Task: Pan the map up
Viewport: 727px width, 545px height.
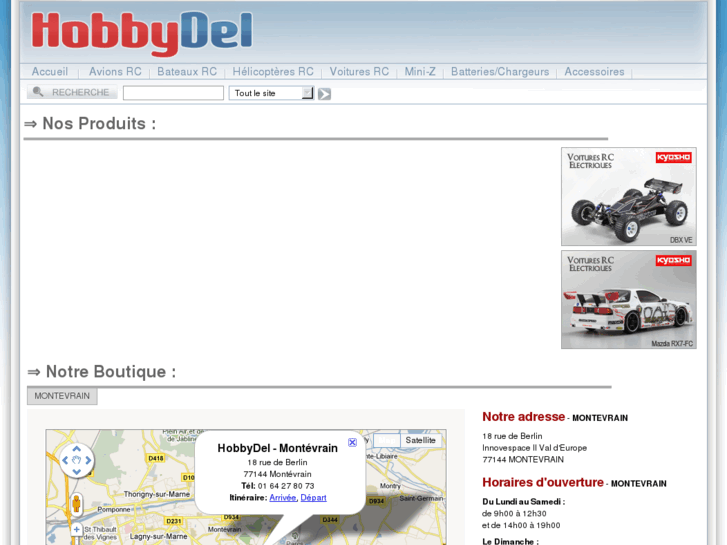Action: (x=77, y=449)
